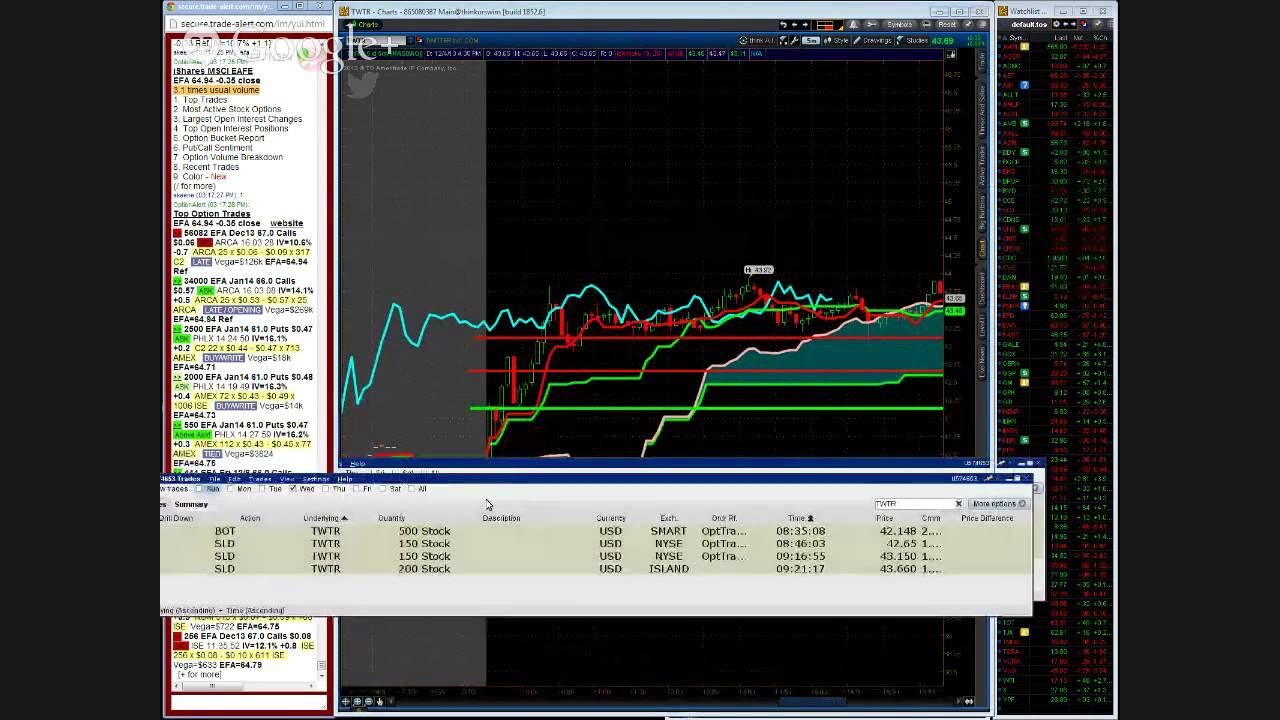
Task: Click the horizontal chart scrollbar at bottom
Action: [x=812, y=701]
